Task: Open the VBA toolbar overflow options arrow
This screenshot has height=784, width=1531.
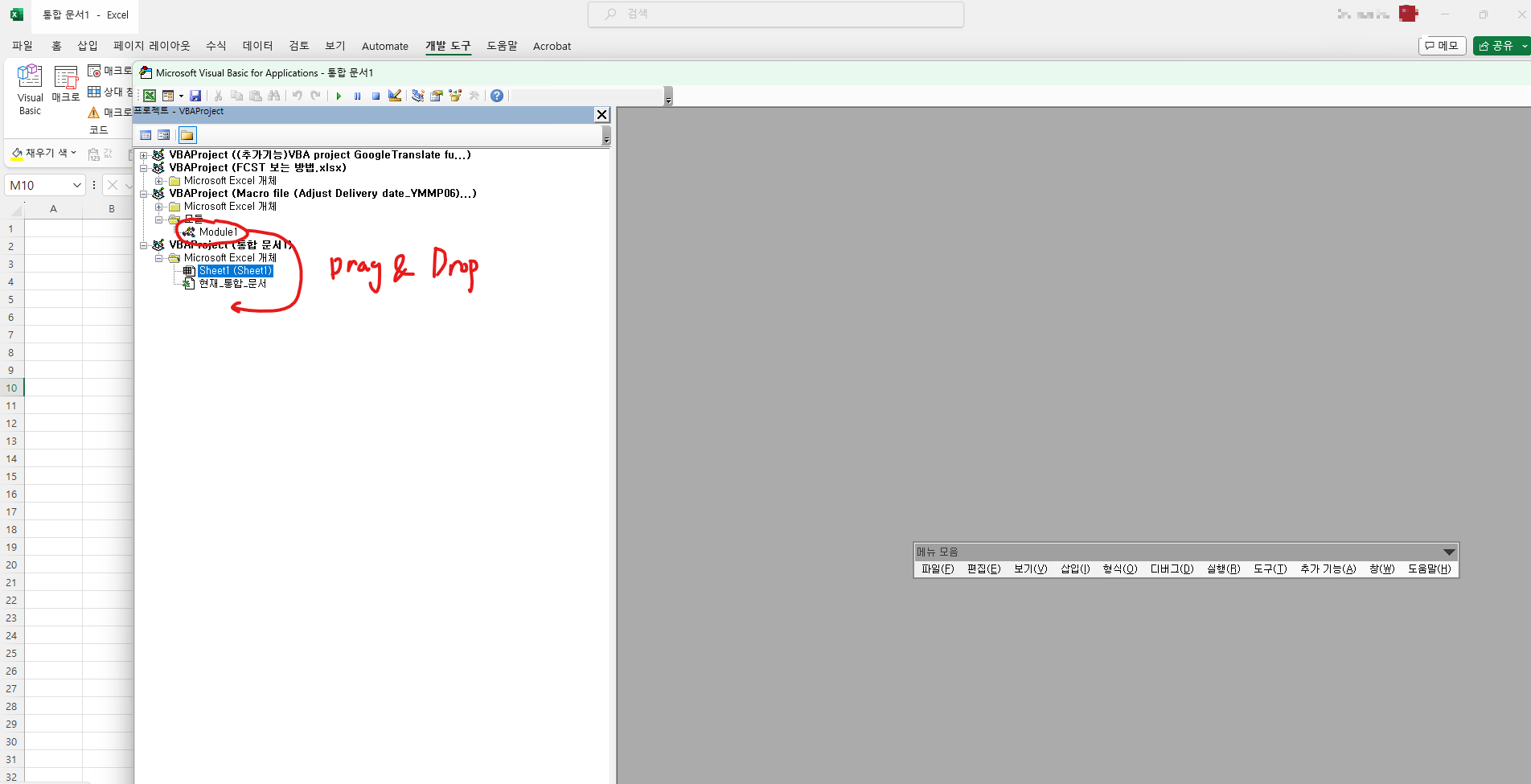Action: pos(668,96)
